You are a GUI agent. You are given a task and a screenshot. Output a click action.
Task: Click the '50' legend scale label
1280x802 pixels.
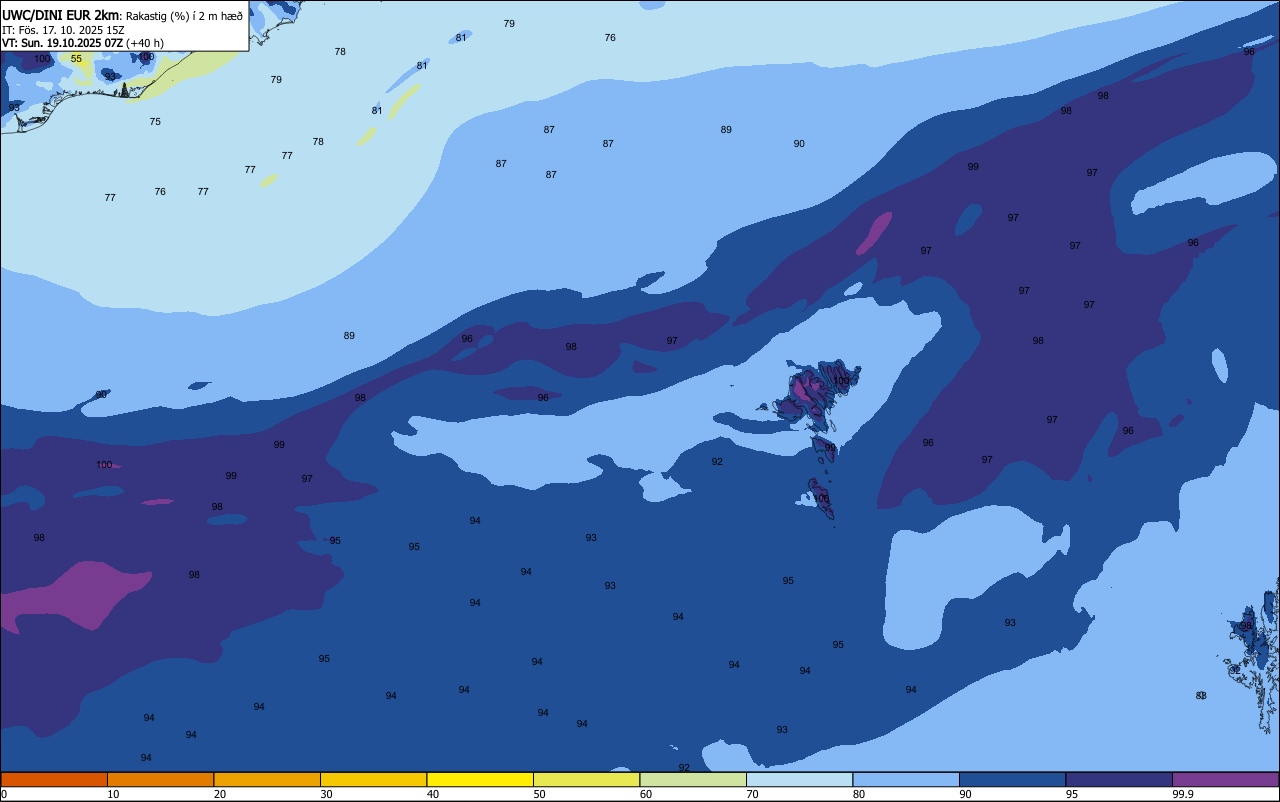click(539, 794)
